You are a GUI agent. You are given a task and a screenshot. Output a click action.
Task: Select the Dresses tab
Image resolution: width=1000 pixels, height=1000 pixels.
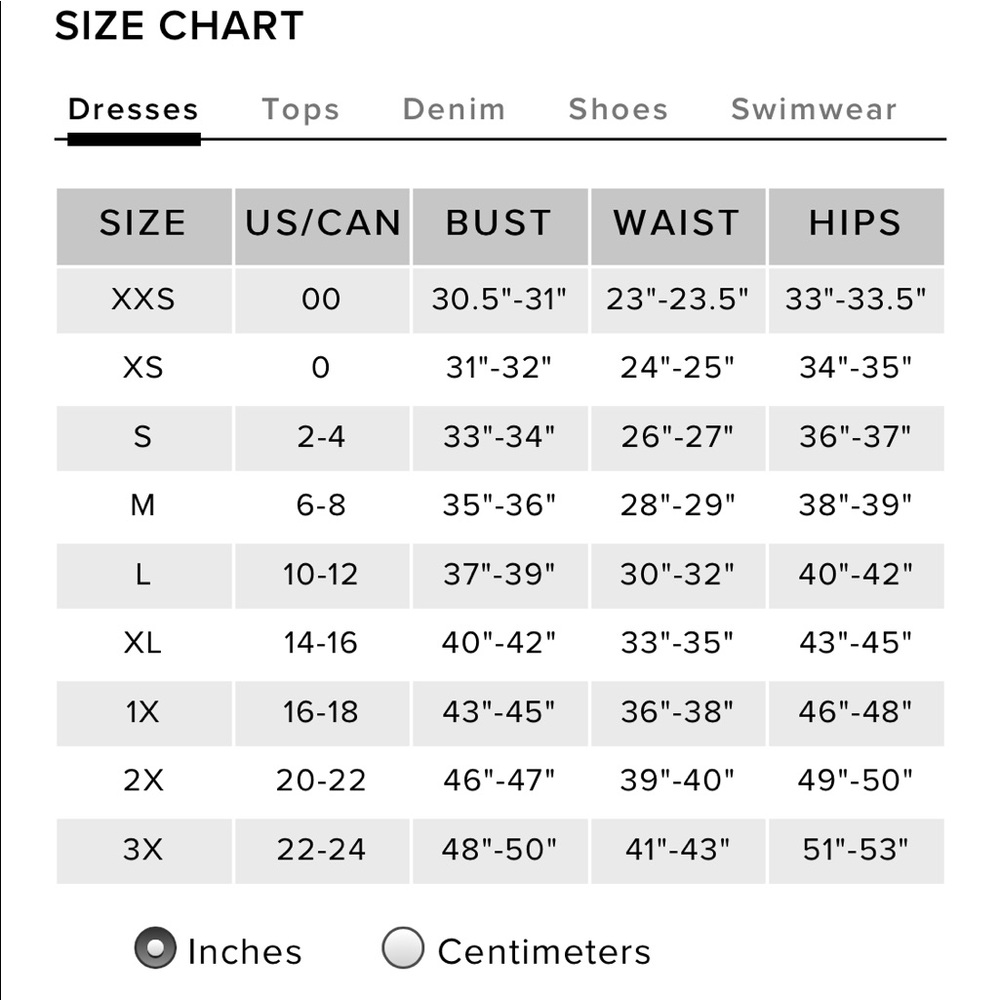[133, 109]
